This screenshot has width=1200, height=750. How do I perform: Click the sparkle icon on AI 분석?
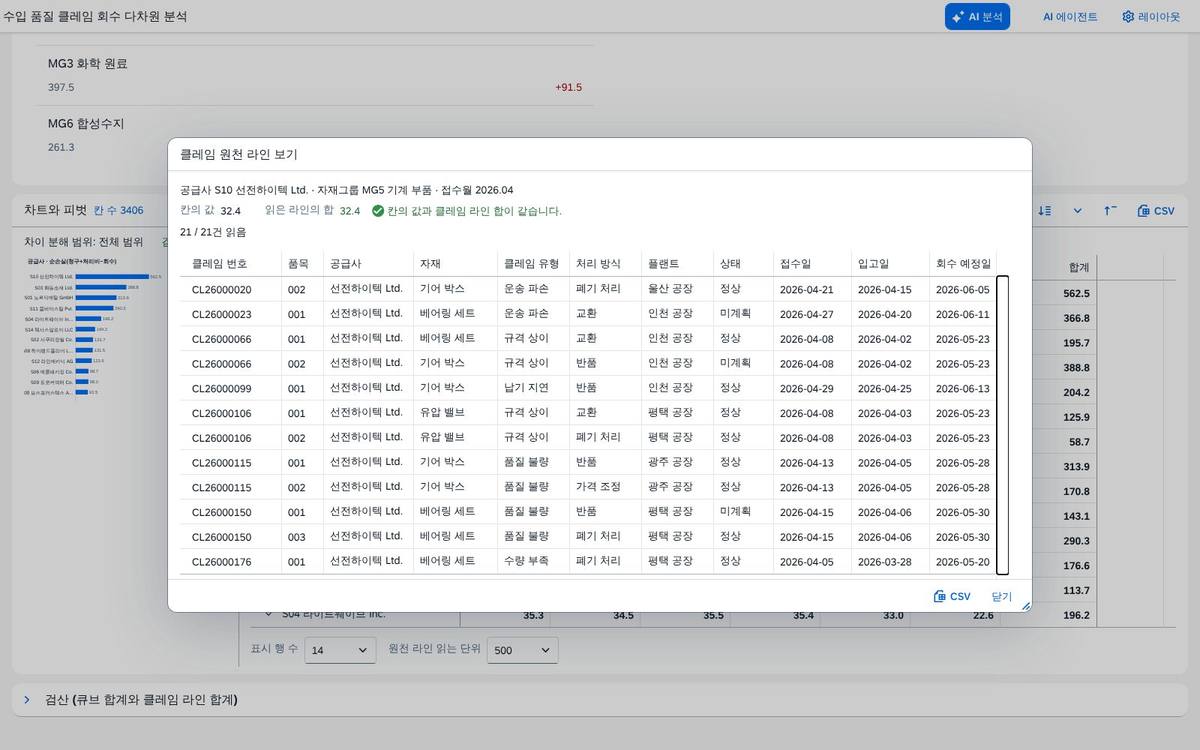[958, 17]
